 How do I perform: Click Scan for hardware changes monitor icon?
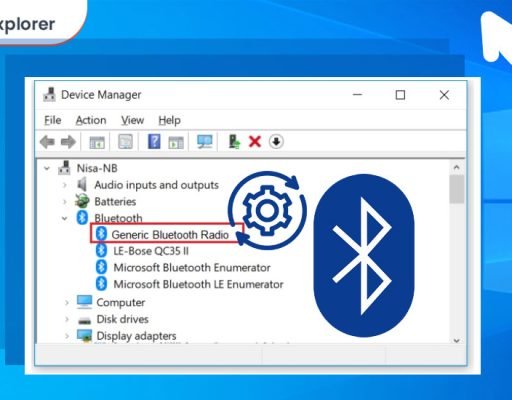click(x=205, y=142)
